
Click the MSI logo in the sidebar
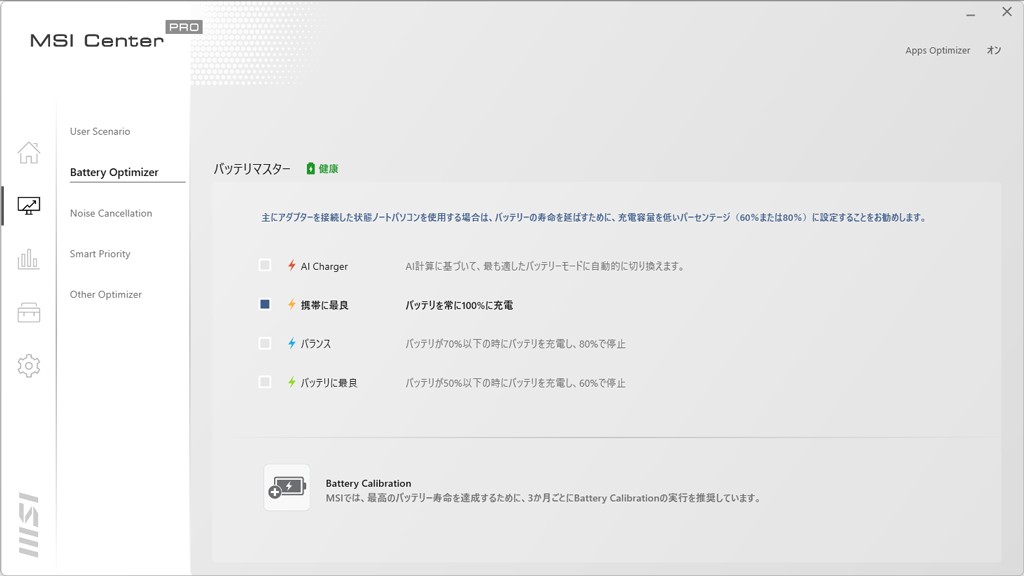coord(29,525)
